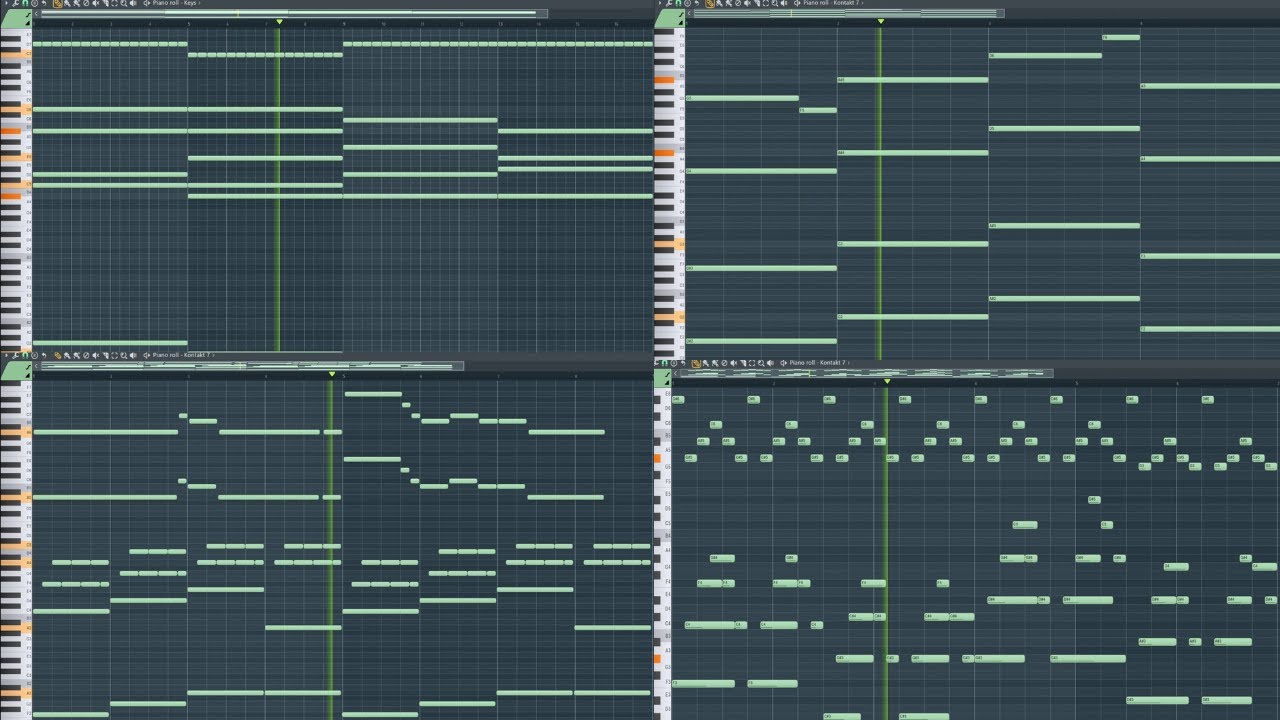The height and width of the screenshot is (720, 1280).
Task: Select Draw pencil tool in top-right Kontakt 7
Action: 710,3
